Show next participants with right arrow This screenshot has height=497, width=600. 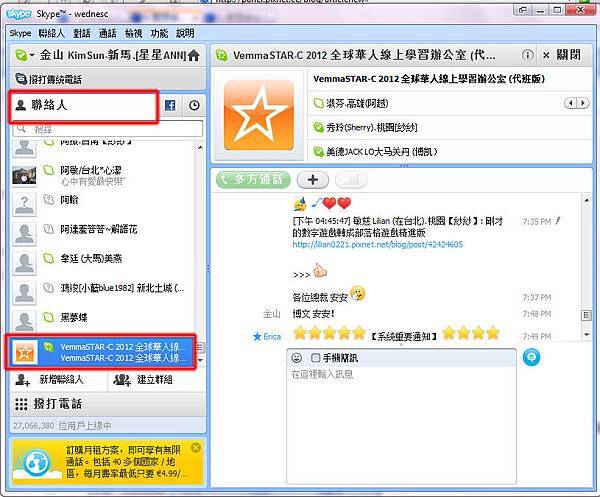[583, 103]
